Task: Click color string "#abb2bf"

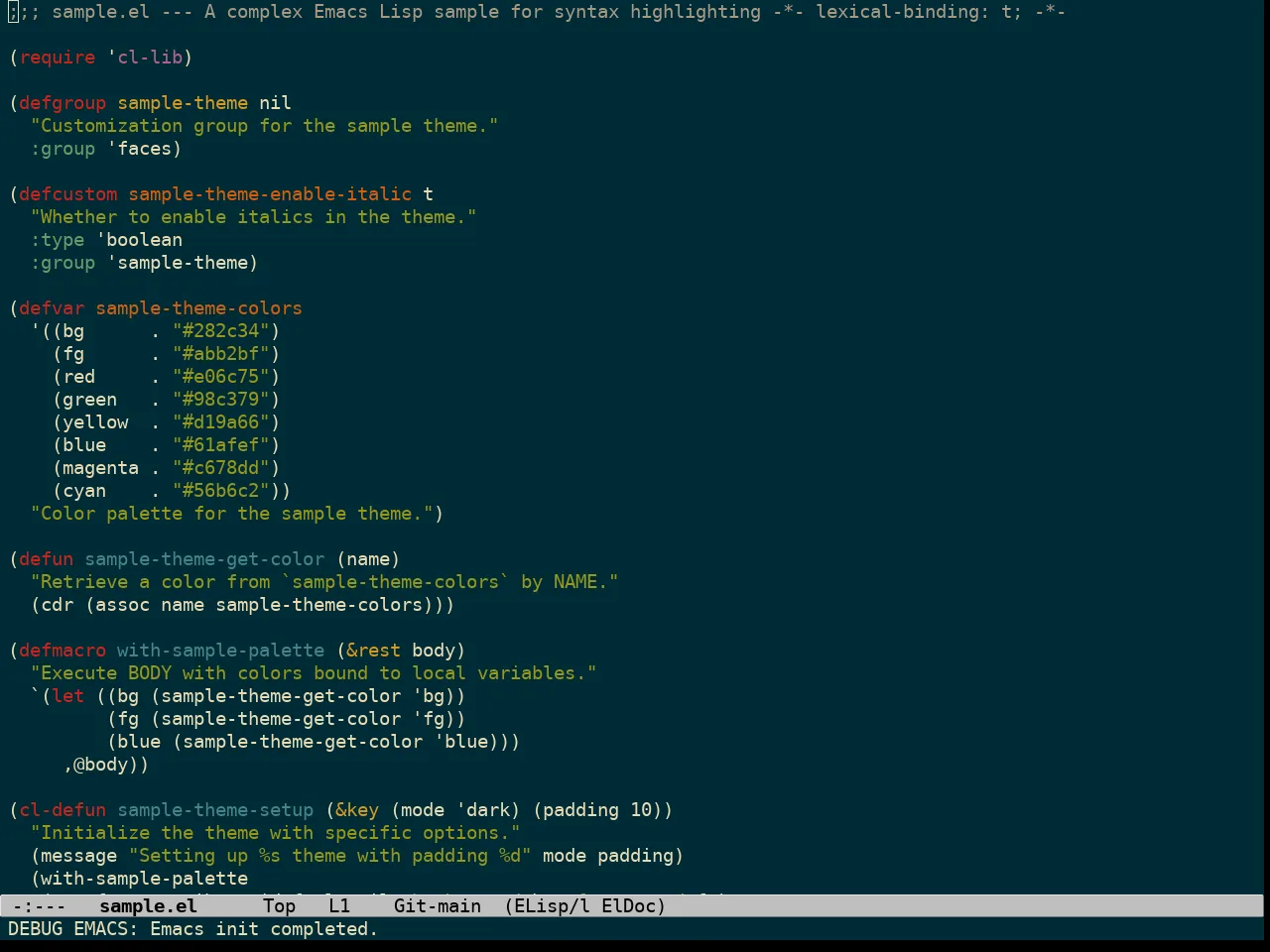Action: pos(221,354)
